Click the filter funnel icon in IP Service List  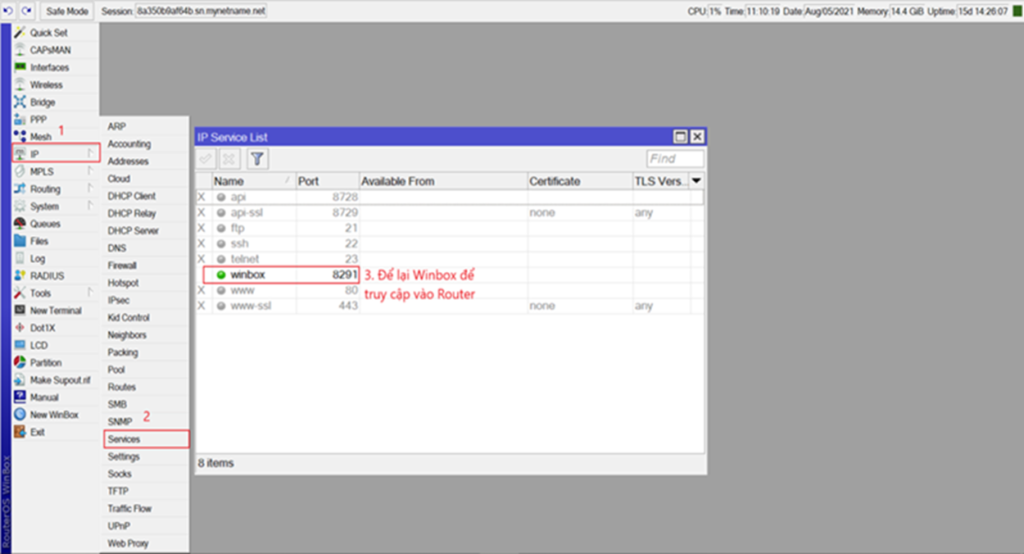coord(257,159)
